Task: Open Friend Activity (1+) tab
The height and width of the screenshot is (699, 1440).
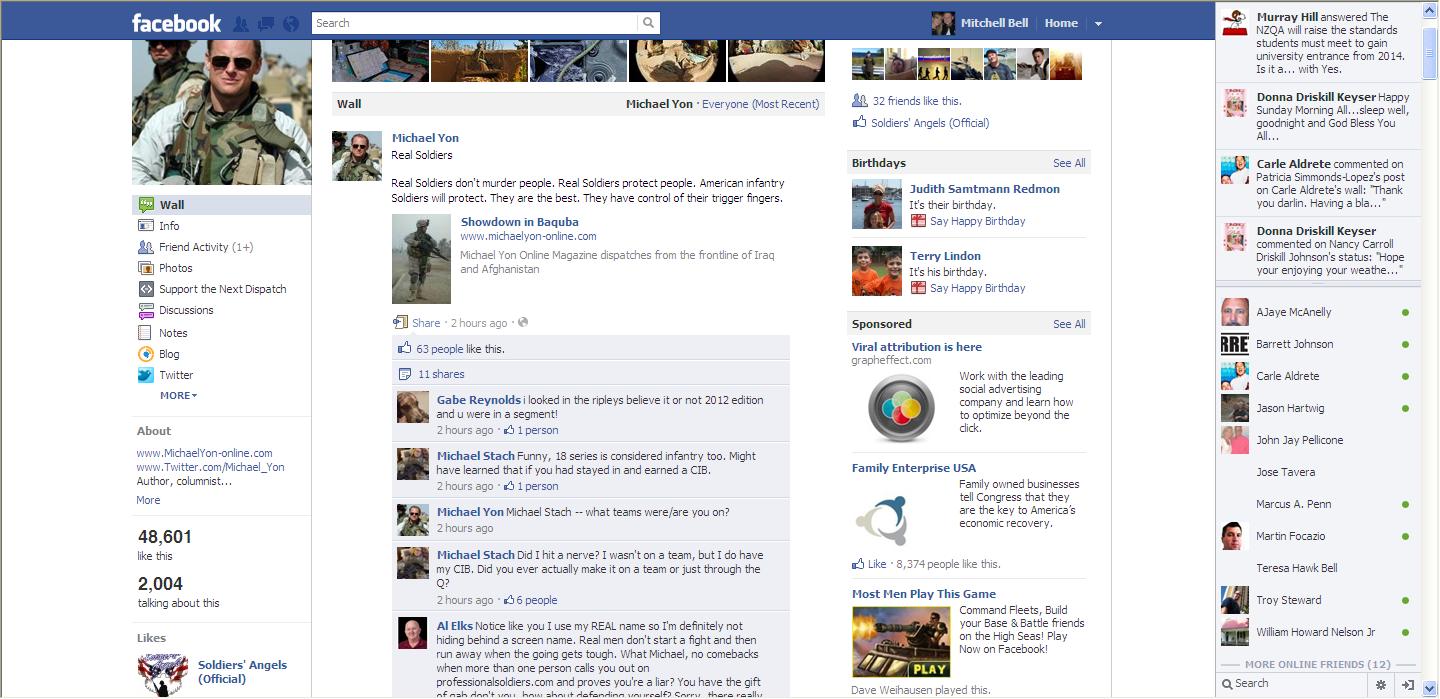Action: coord(206,247)
